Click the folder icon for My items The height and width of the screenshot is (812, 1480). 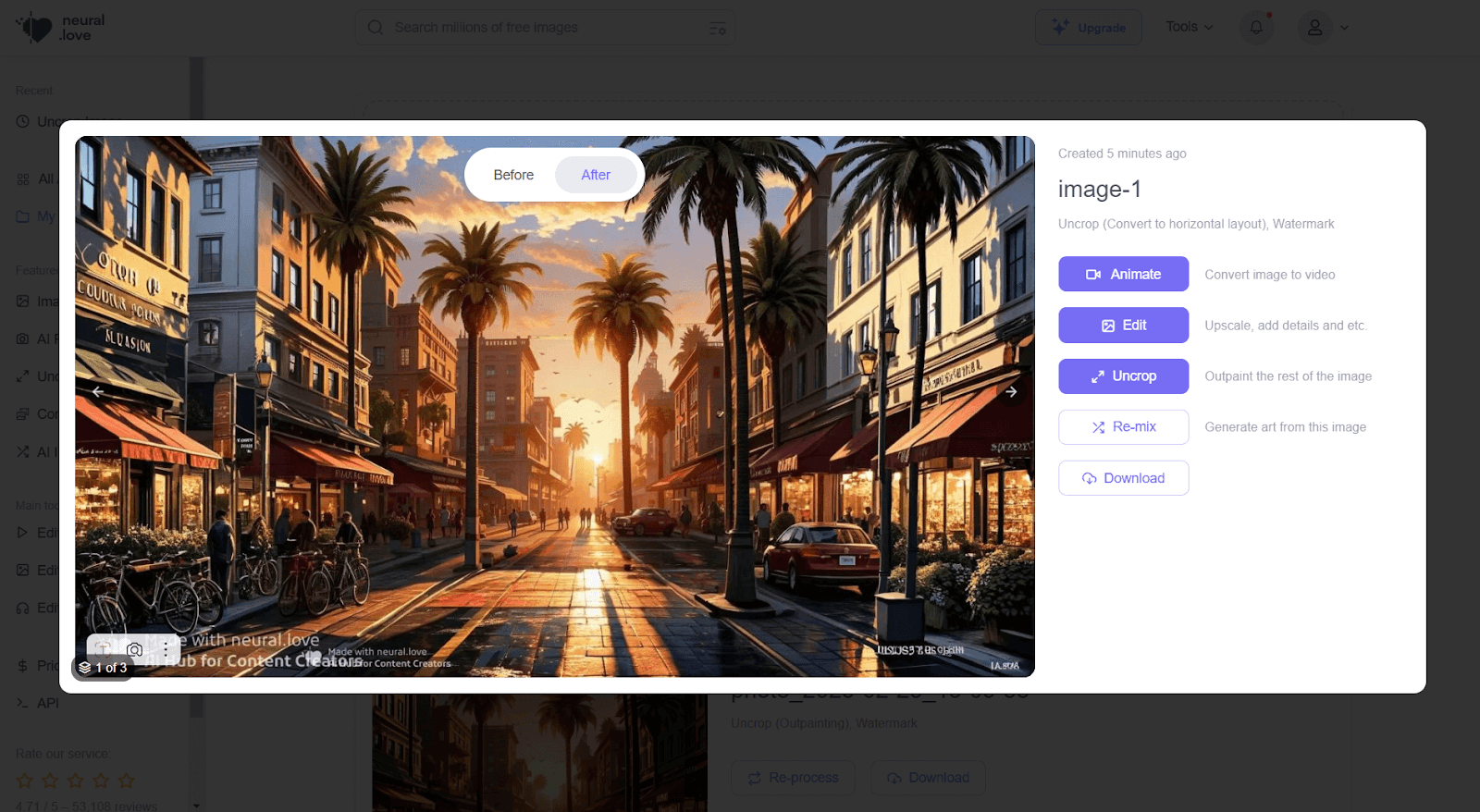(x=23, y=216)
